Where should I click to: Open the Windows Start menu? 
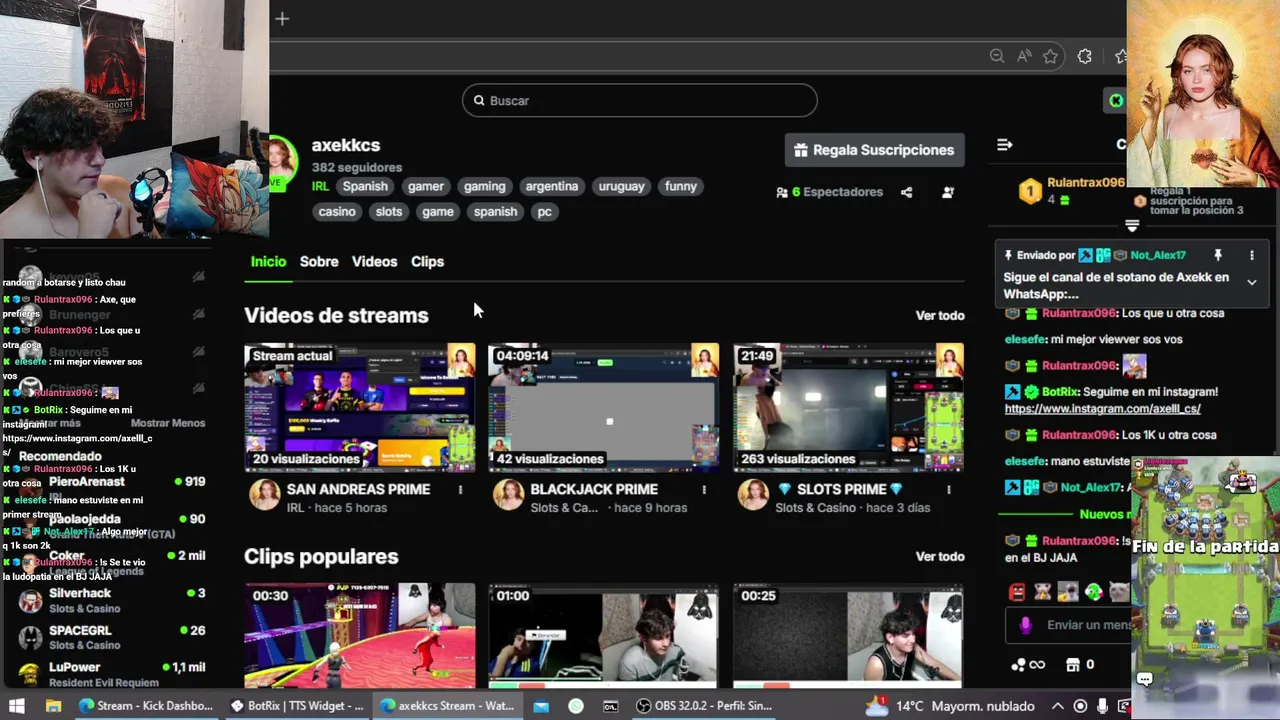click(x=18, y=705)
